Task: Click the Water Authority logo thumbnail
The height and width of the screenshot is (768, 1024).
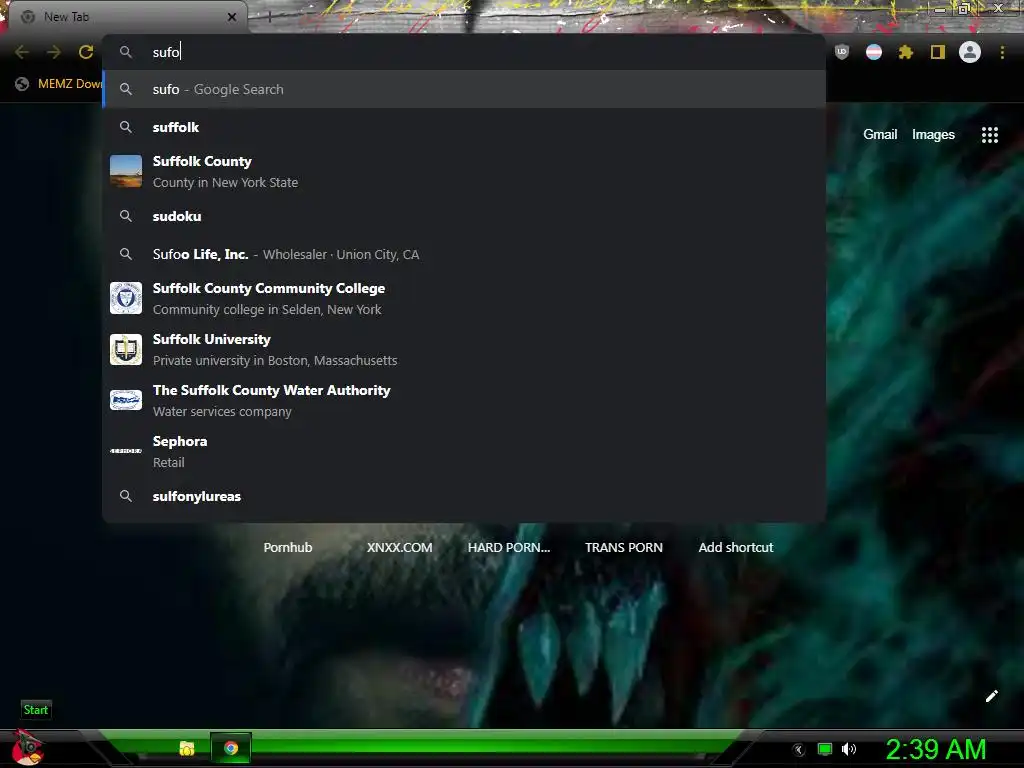Action: tap(126, 400)
